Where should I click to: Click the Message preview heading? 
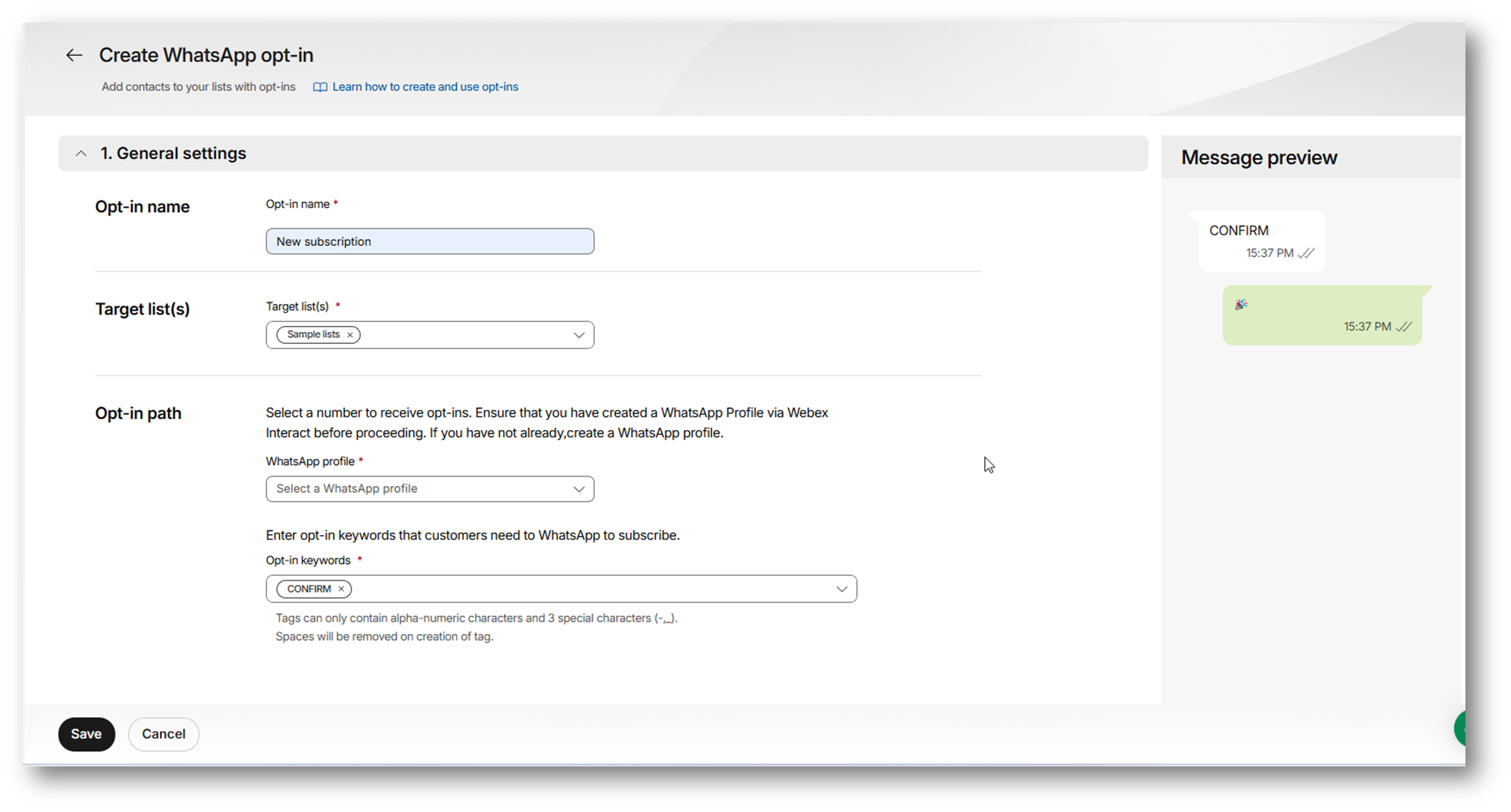click(x=1259, y=158)
